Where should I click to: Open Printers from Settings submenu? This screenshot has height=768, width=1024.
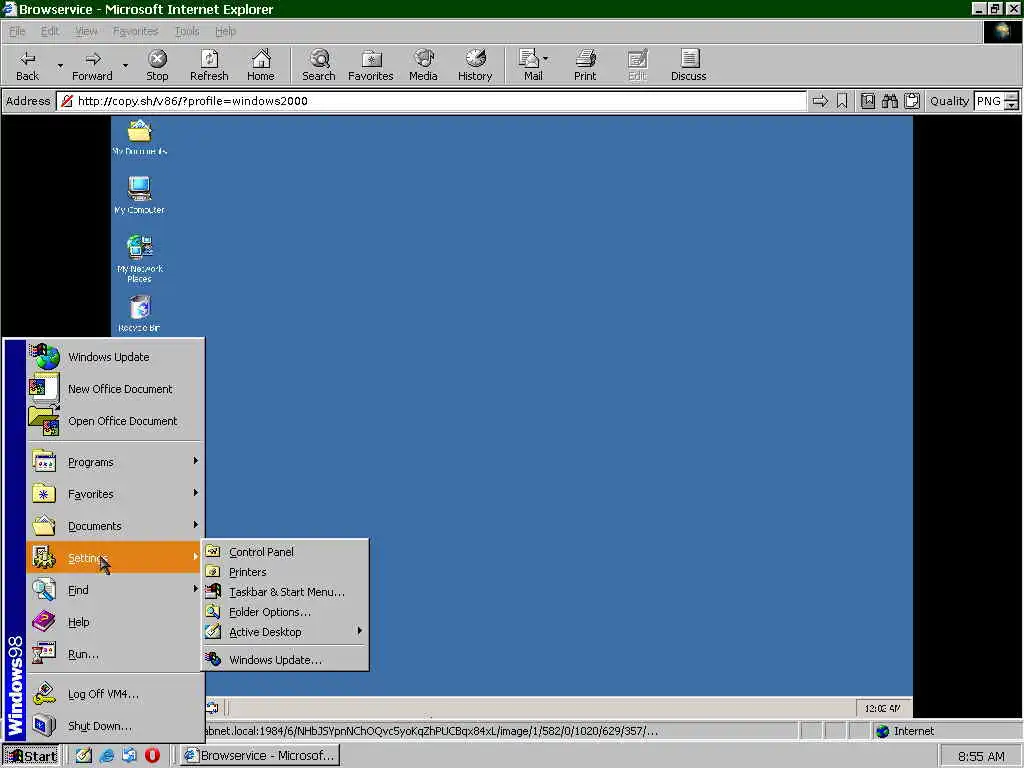tap(285, 572)
